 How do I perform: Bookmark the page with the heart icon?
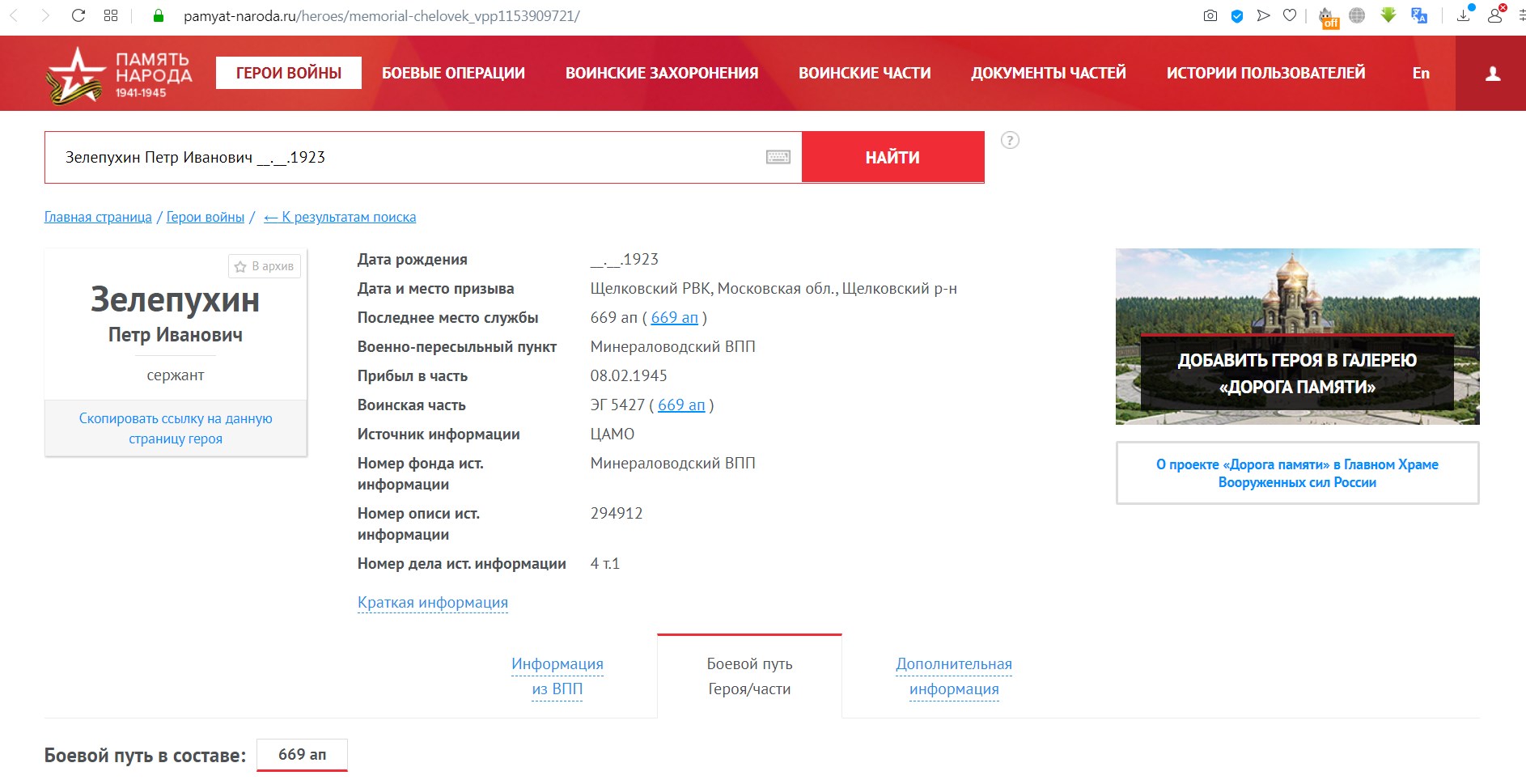[1290, 15]
